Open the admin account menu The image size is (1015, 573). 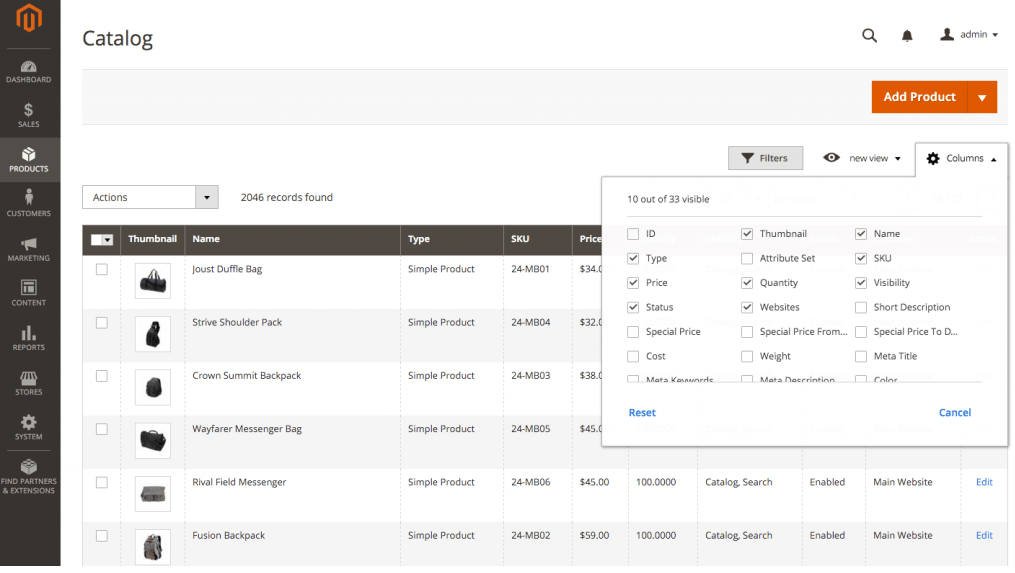(x=969, y=34)
